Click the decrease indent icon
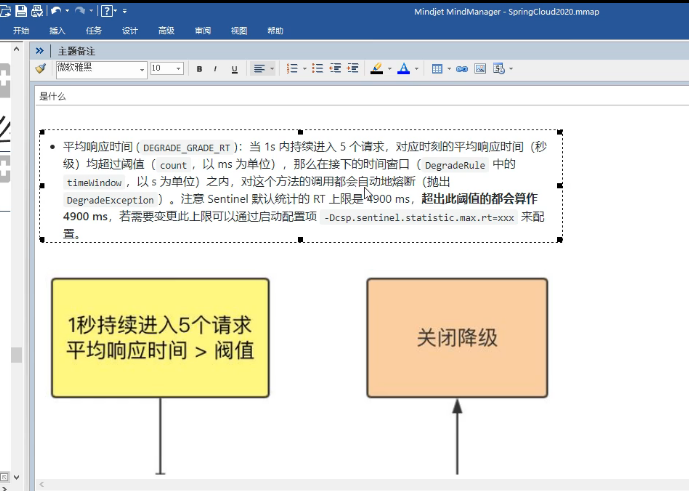This screenshot has height=491, width=689. click(335, 68)
